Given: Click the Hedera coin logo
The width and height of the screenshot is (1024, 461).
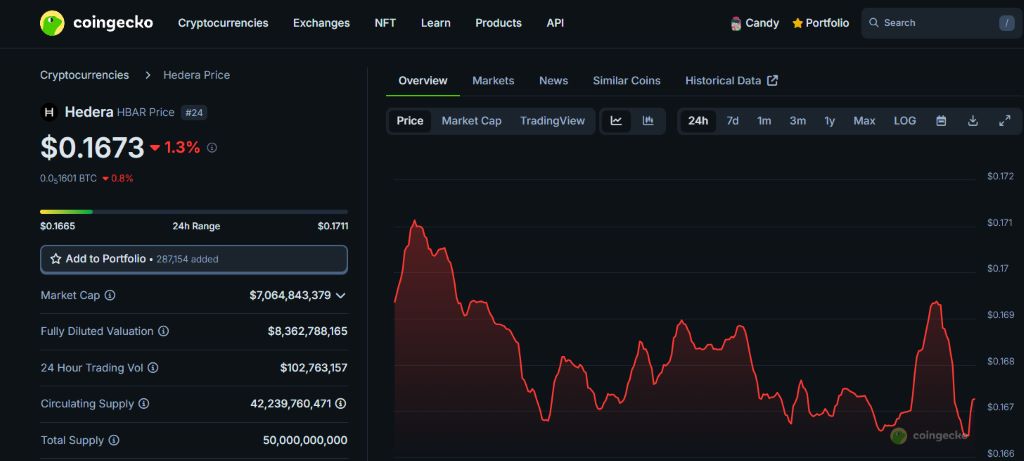Looking at the screenshot, I should tap(49, 112).
